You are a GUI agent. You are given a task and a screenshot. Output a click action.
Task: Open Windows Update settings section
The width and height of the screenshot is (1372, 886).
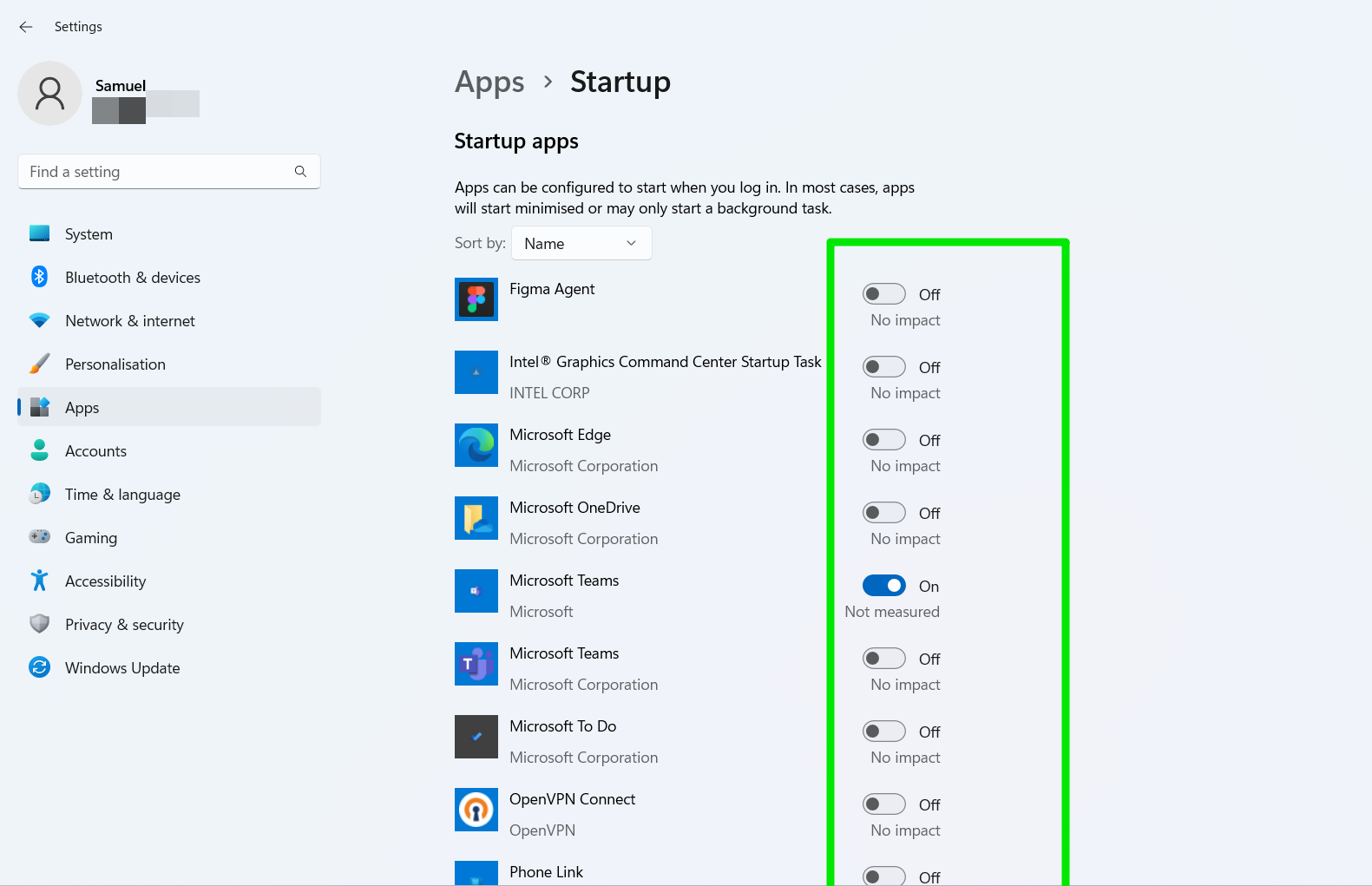pos(122,668)
